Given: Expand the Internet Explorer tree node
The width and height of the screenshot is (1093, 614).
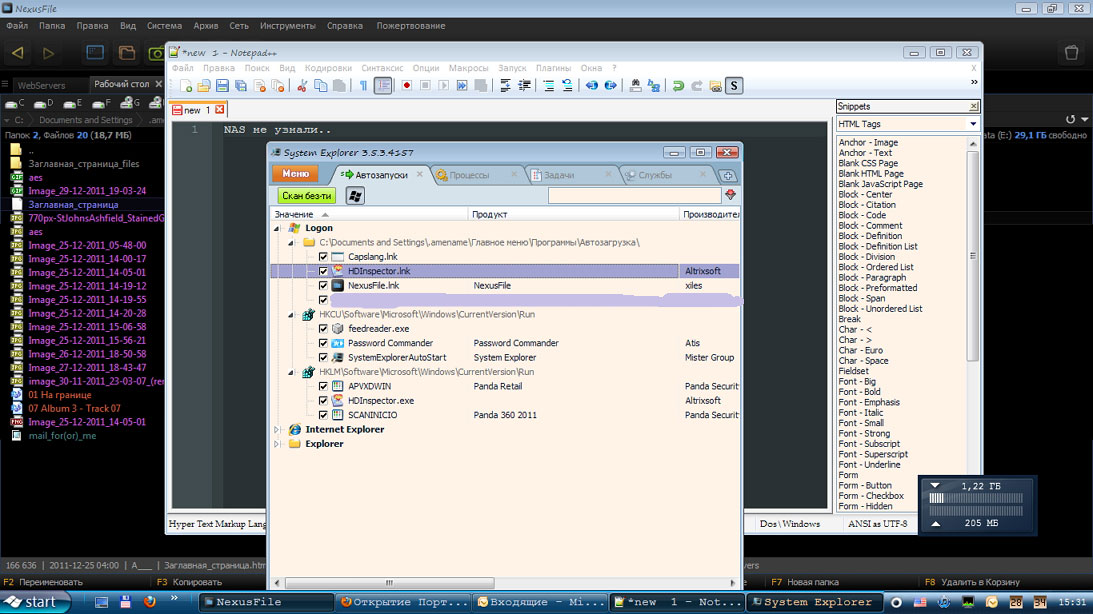Looking at the screenshot, I should pos(279,430).
